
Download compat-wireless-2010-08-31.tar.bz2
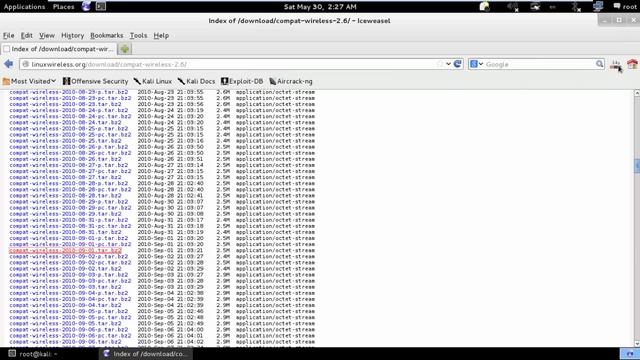65,232
